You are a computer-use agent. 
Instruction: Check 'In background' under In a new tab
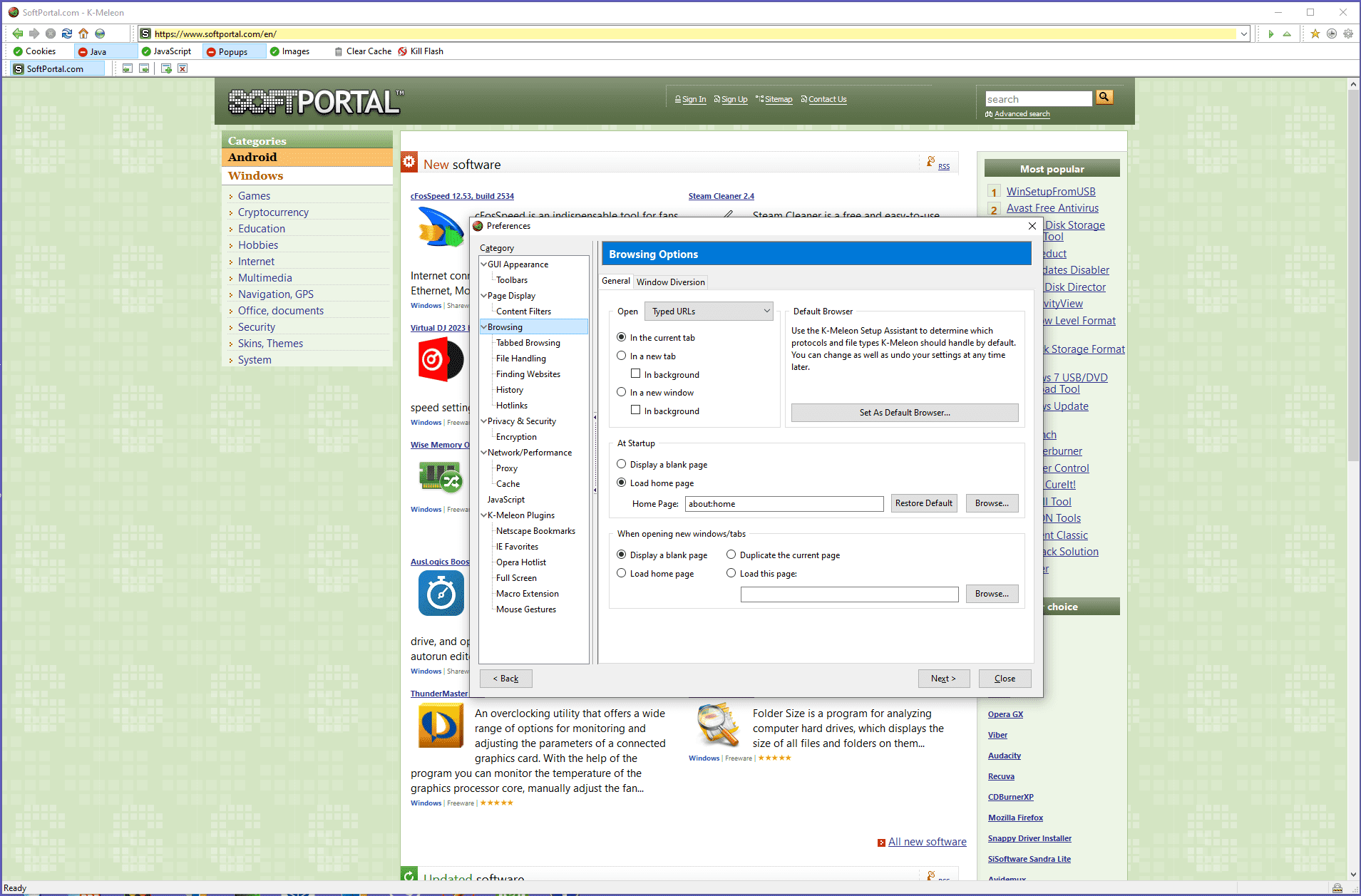pos(636,374)
